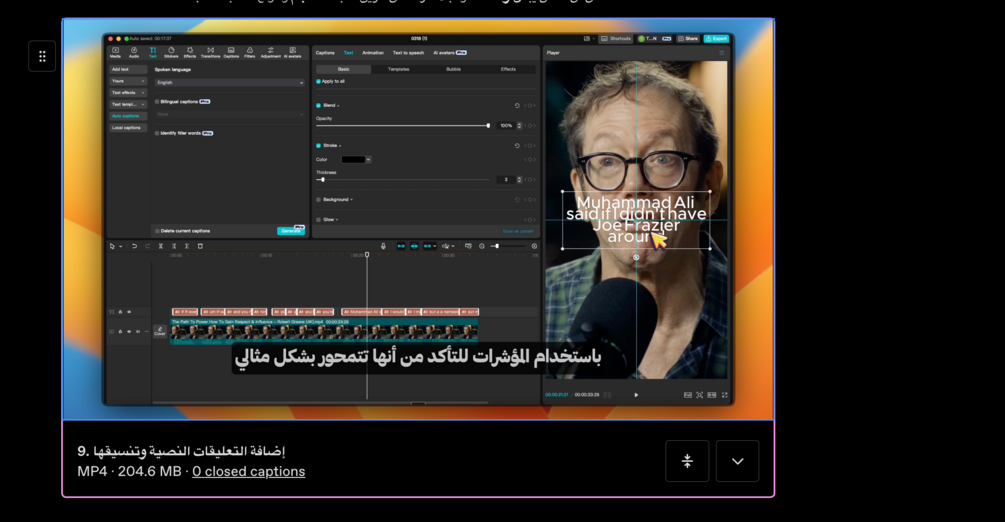The width and height of the screenshot is (1005, 522).
Task: Open the Stickers panel icon
Action: click(171, 52)
